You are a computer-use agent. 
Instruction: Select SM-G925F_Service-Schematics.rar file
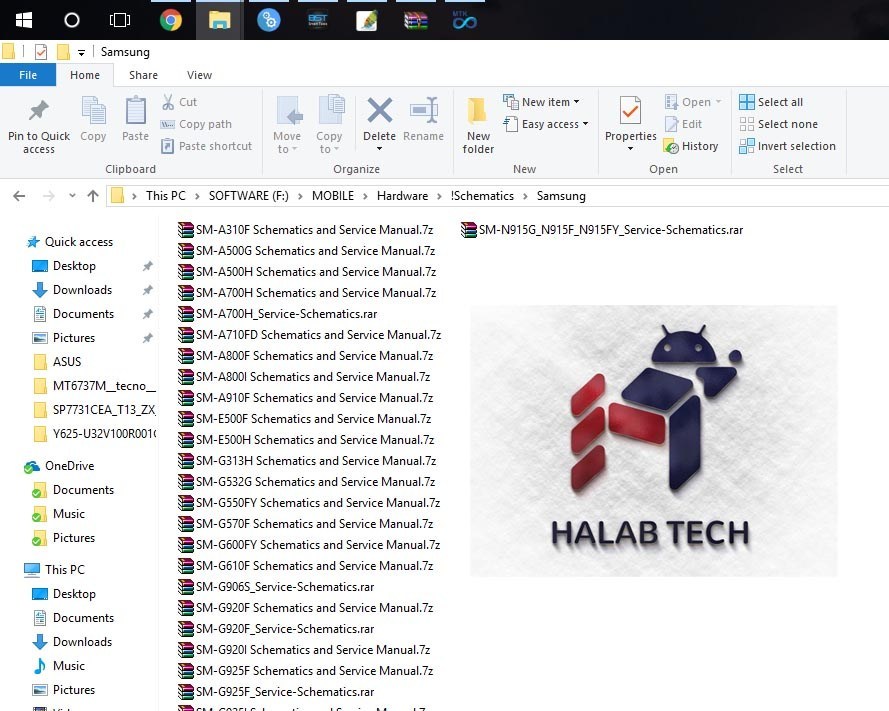click(276, 692)
